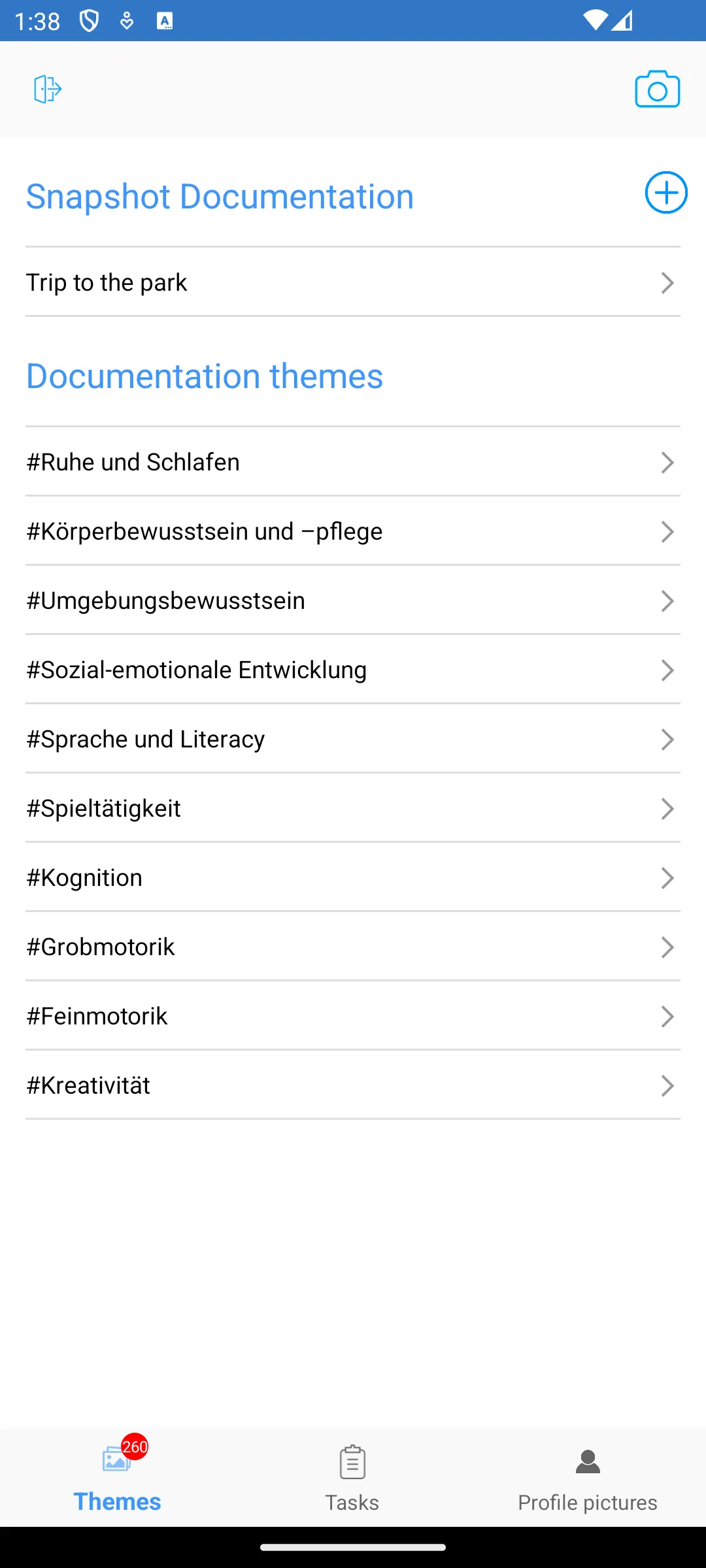Switch to the Tasks tab
Image resolution: width=706 pixels, height=1568 pixels.
[x=352, y=1478]
